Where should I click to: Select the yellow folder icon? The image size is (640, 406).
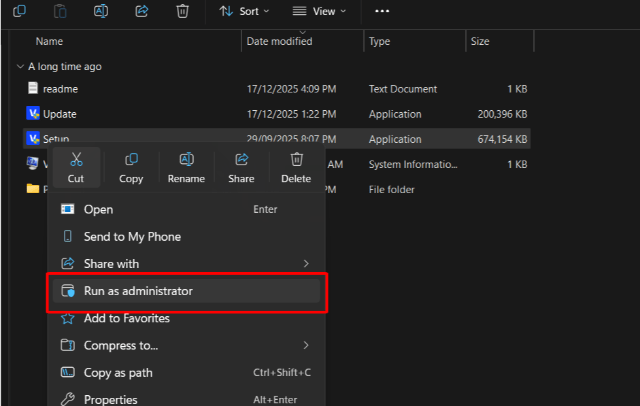click(x=33, y=189)
